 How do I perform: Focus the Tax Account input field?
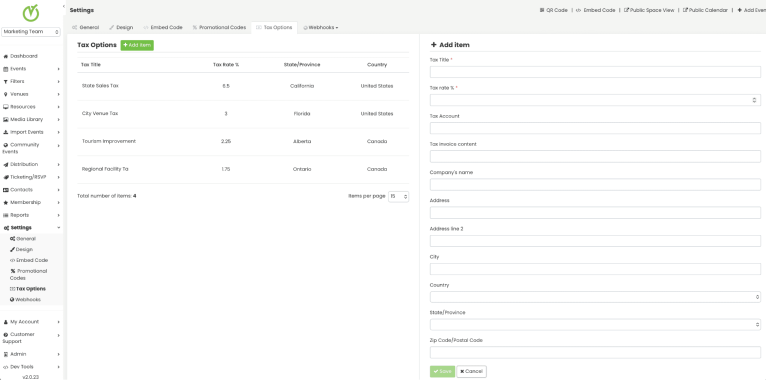point(595,128)
